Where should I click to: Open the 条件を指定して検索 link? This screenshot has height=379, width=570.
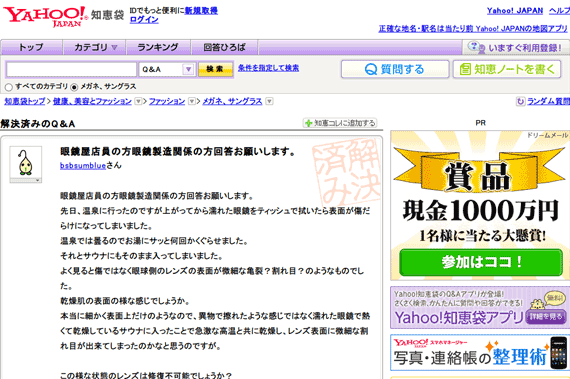(268, 68)
